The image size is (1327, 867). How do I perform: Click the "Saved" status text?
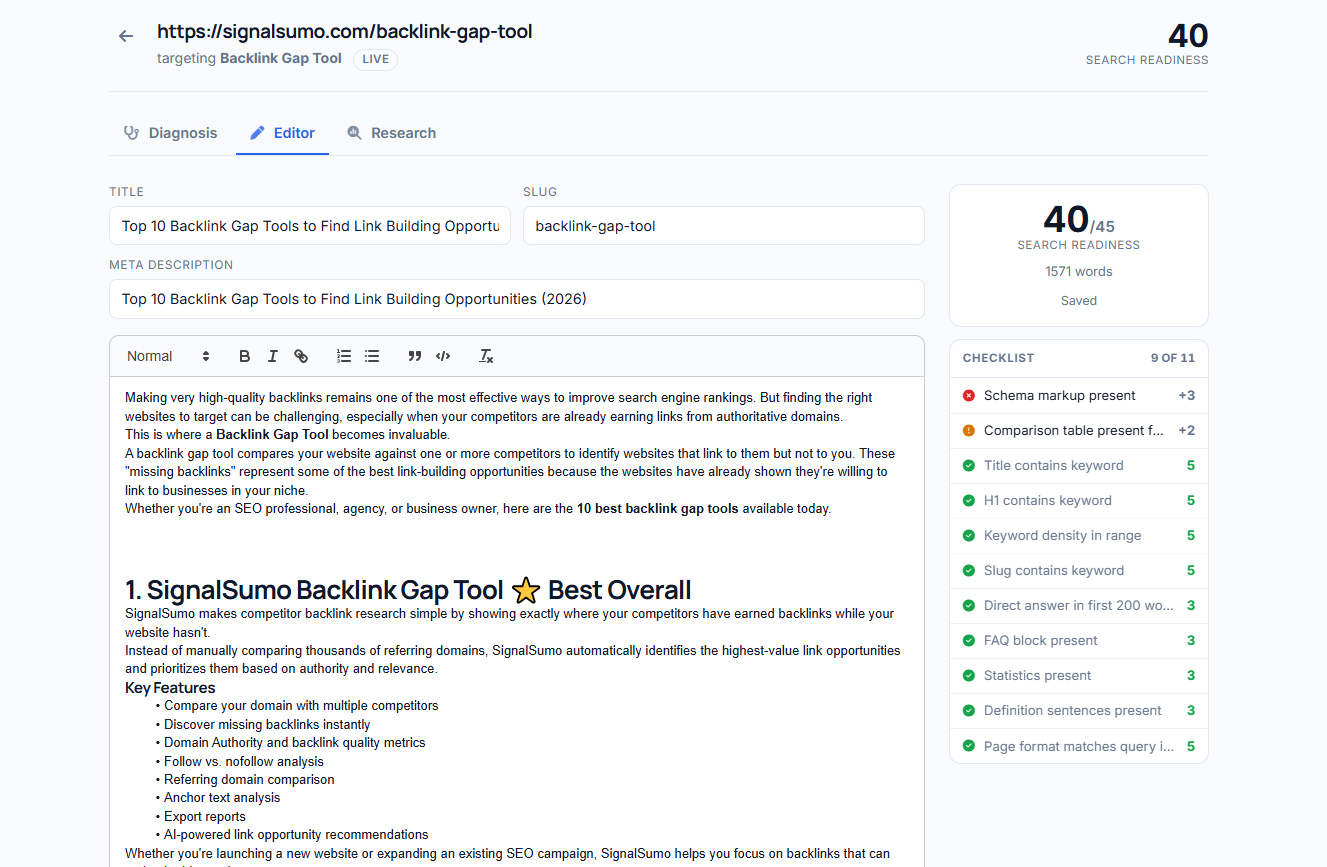pos(1079,301)
